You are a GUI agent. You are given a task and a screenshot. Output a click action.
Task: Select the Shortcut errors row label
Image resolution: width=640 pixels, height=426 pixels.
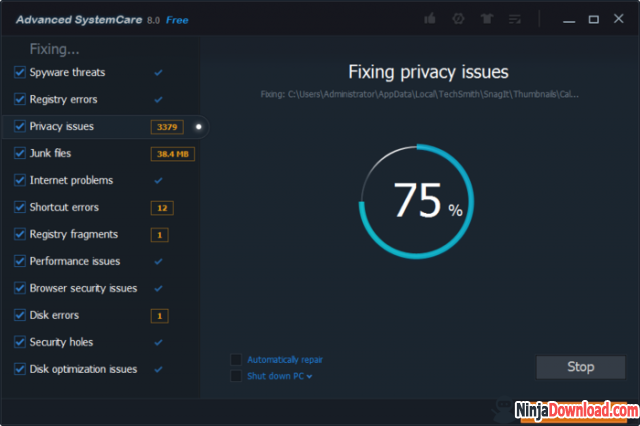click(64, 207)
